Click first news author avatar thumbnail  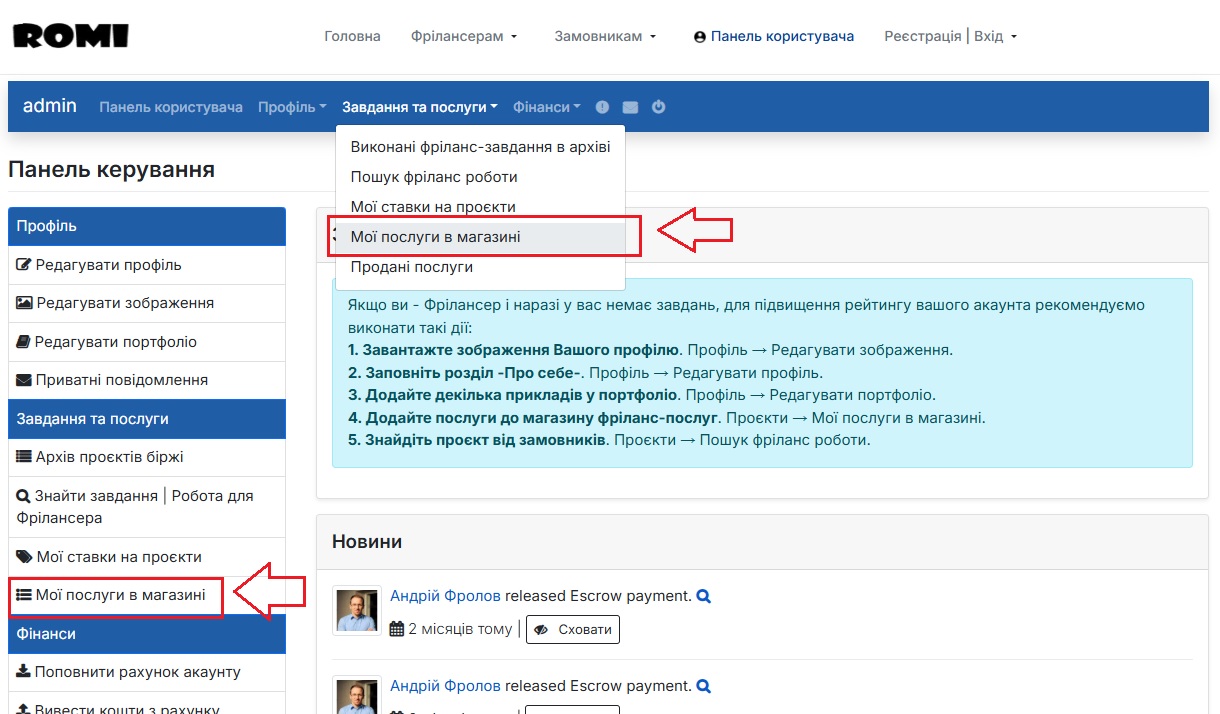pos(357,611)
